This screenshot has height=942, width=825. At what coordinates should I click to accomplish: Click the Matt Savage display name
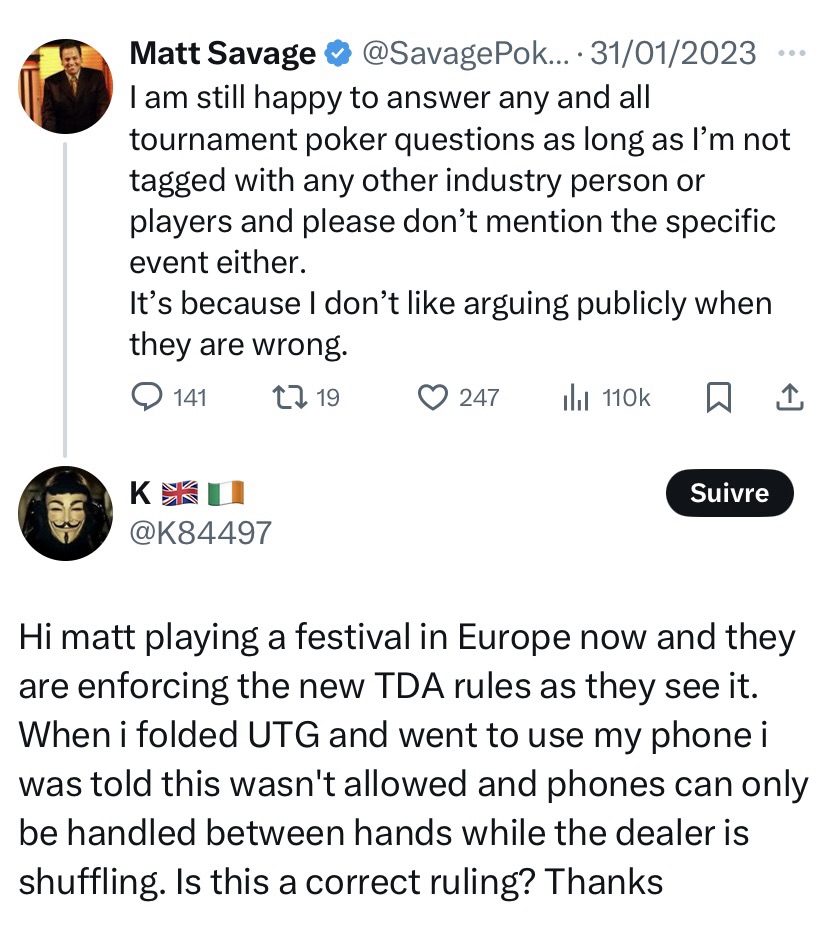tap(223, 53)
